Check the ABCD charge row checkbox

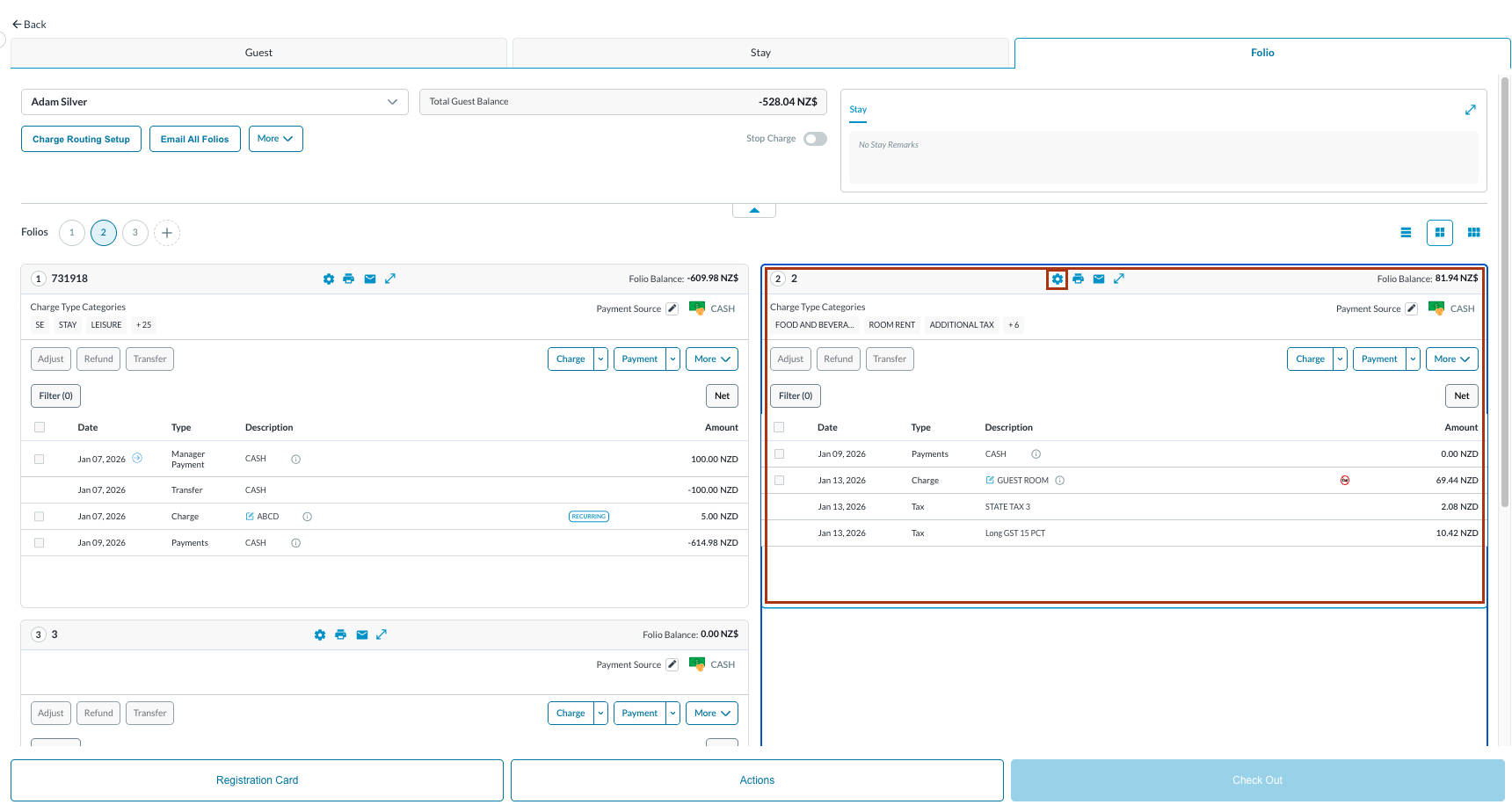click(39, 517)
